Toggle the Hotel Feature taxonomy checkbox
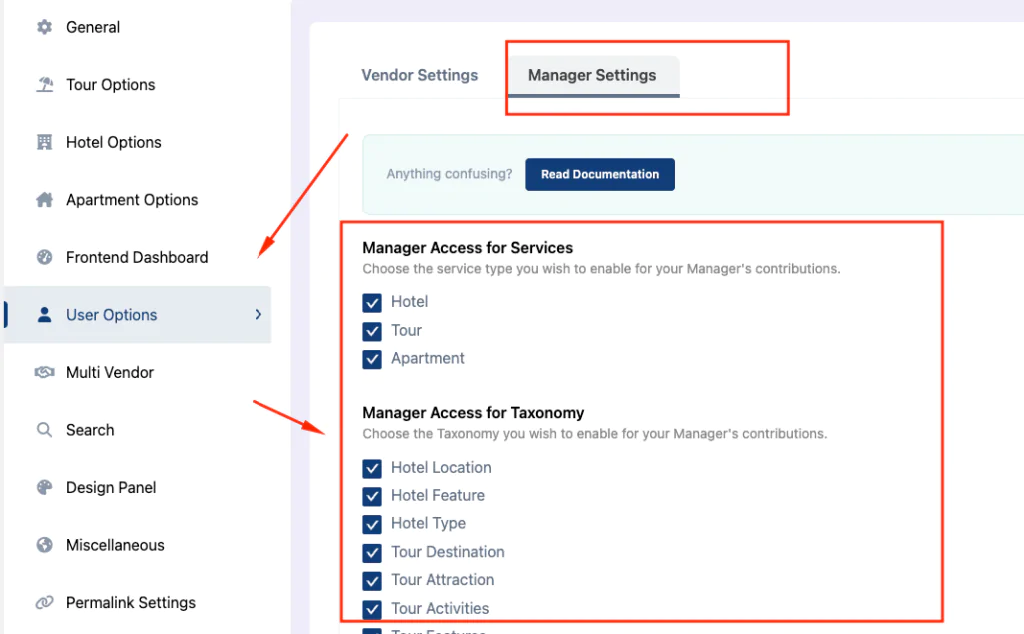 pos(372,496)
